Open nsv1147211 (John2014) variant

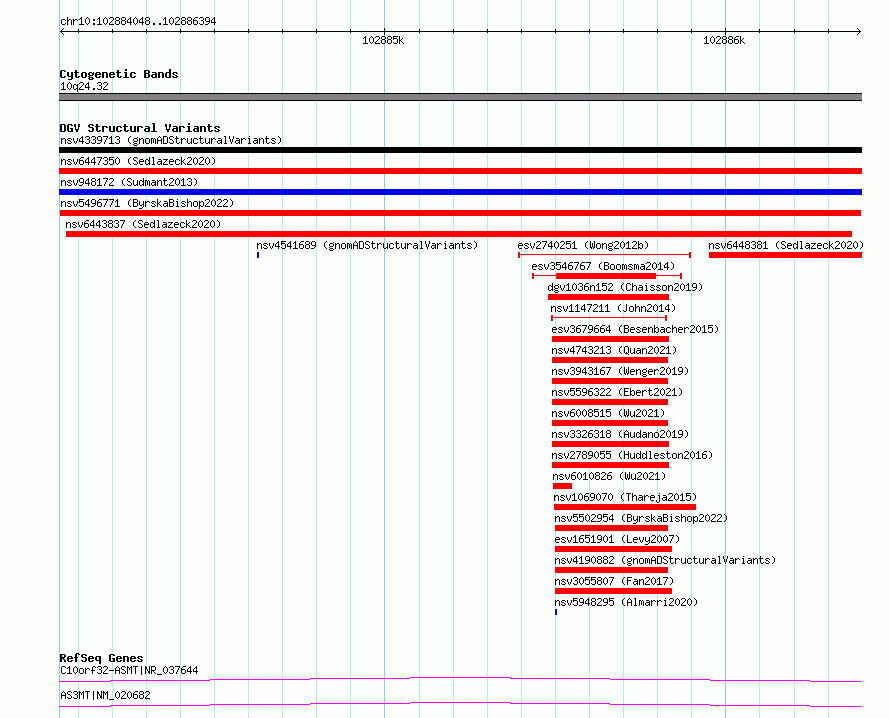pyautogui.click(x=613, y=308)
